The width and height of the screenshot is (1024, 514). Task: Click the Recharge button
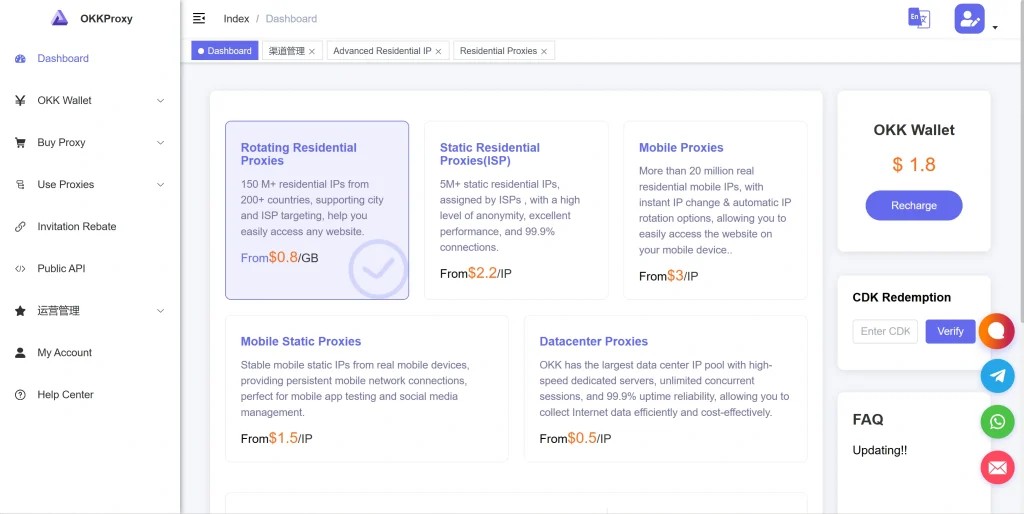[914, 206]
